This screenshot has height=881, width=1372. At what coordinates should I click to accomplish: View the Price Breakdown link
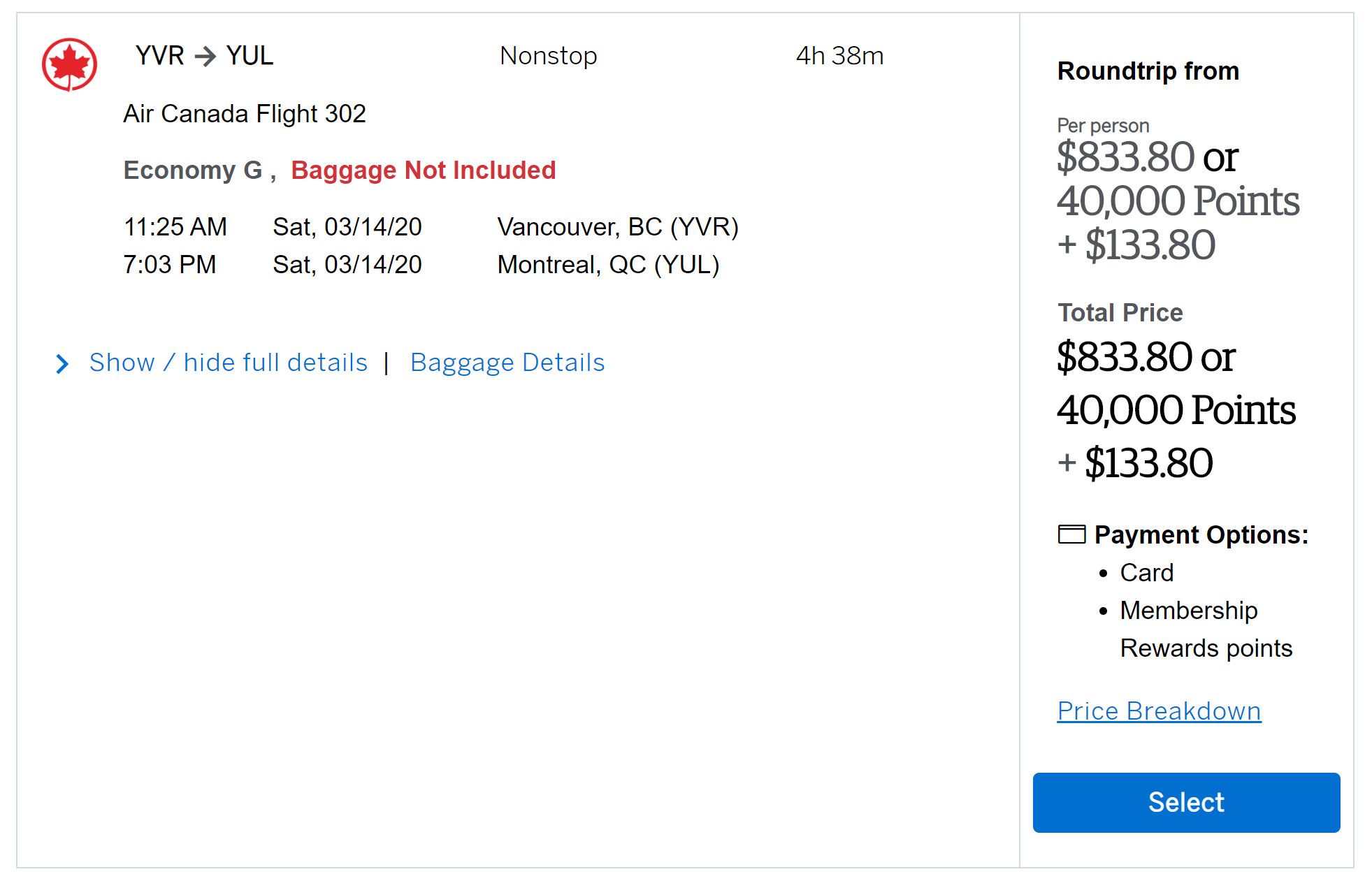[1159, 711]
